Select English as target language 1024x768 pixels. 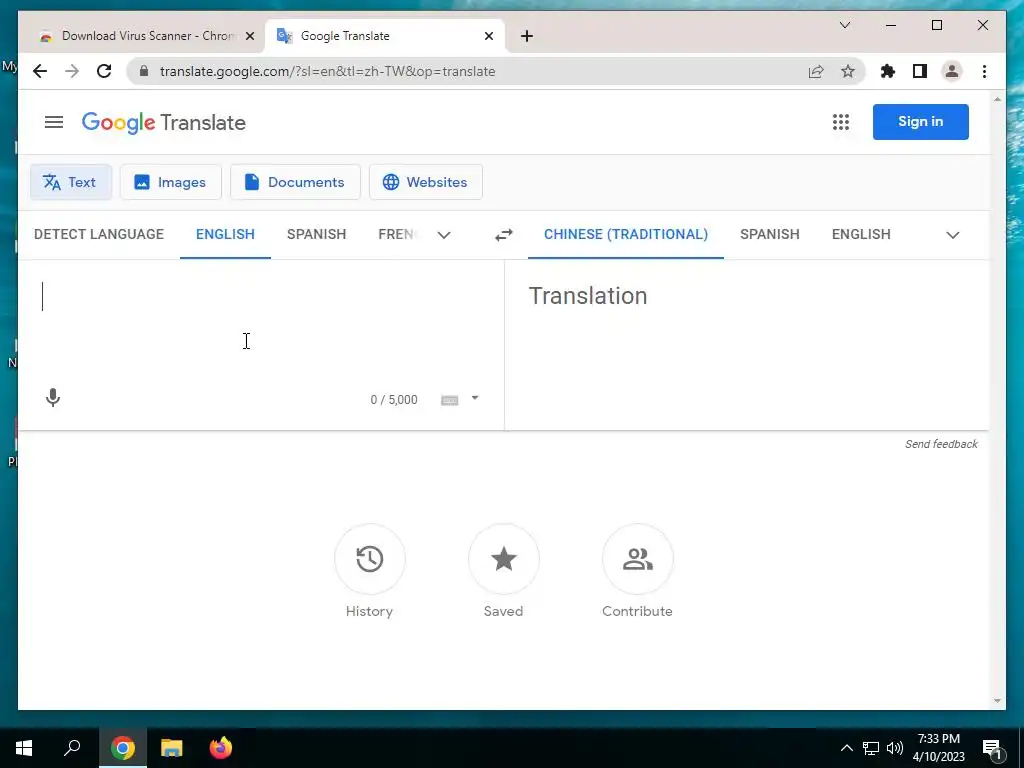pyautogui.click(x=861, y=234)
